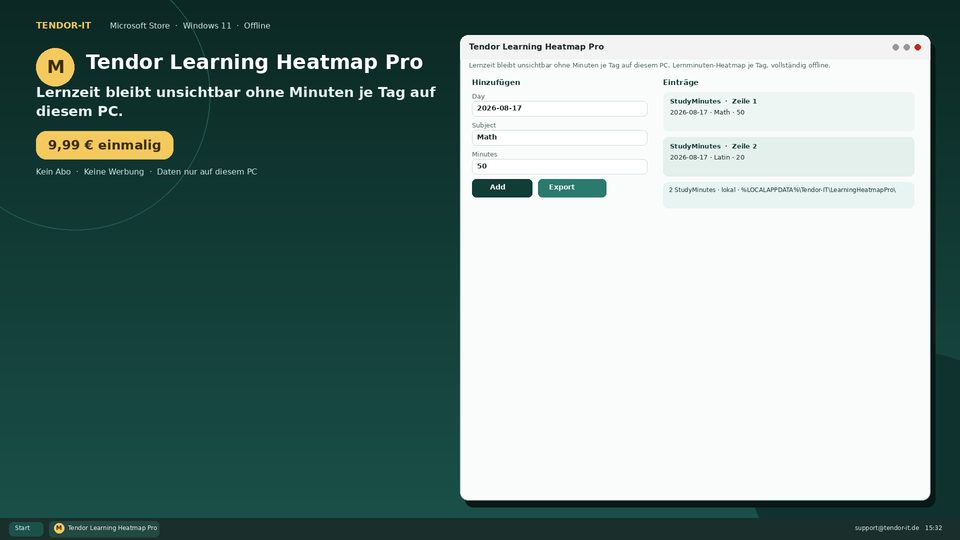This screenshot has width=960, height=540.
Task: Click the Offline label in header
Action: point(257,26)
